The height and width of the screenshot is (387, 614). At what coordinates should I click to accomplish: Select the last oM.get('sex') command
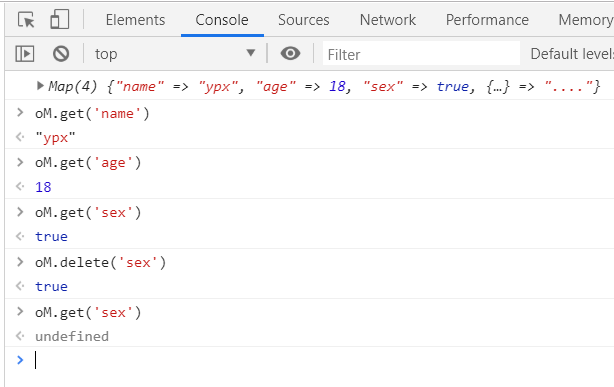click(x=88, y=312)
